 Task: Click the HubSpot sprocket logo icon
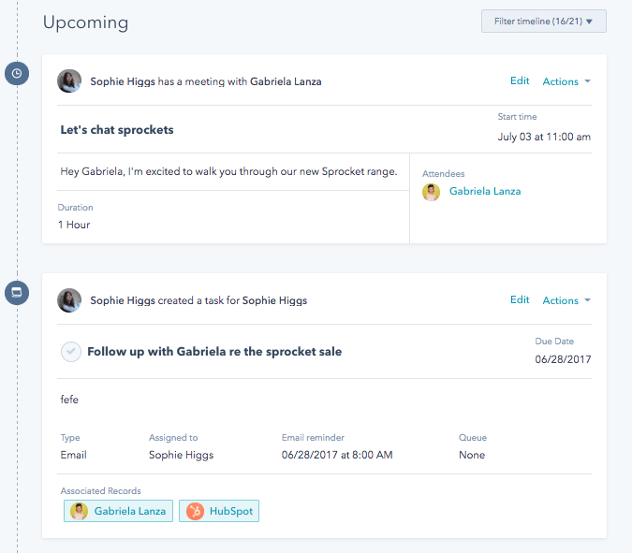194,511
